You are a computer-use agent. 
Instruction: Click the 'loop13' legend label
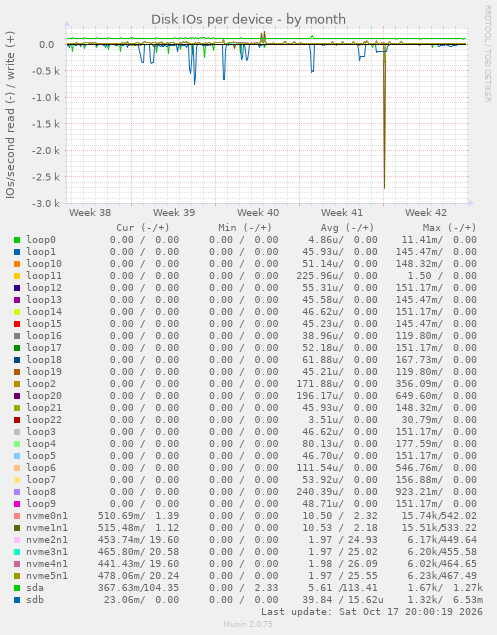pos(44,300)
